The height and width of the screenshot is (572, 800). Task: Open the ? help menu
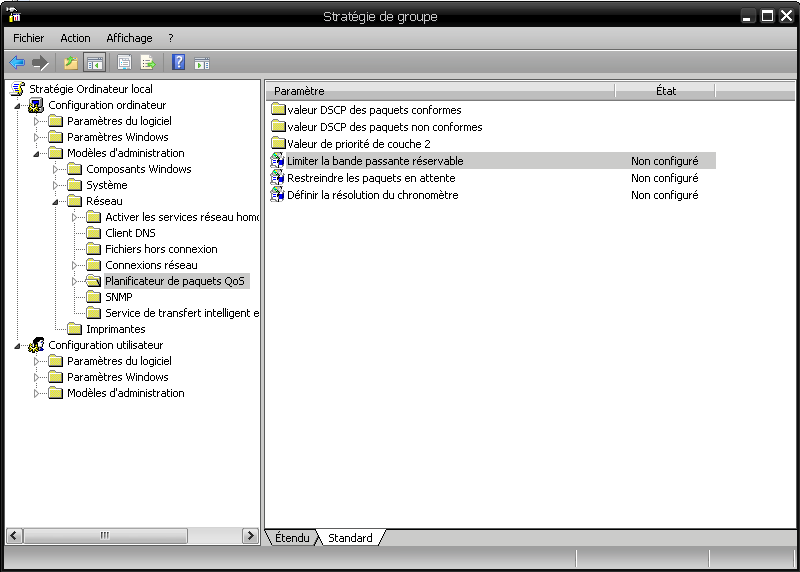point(170,38)
